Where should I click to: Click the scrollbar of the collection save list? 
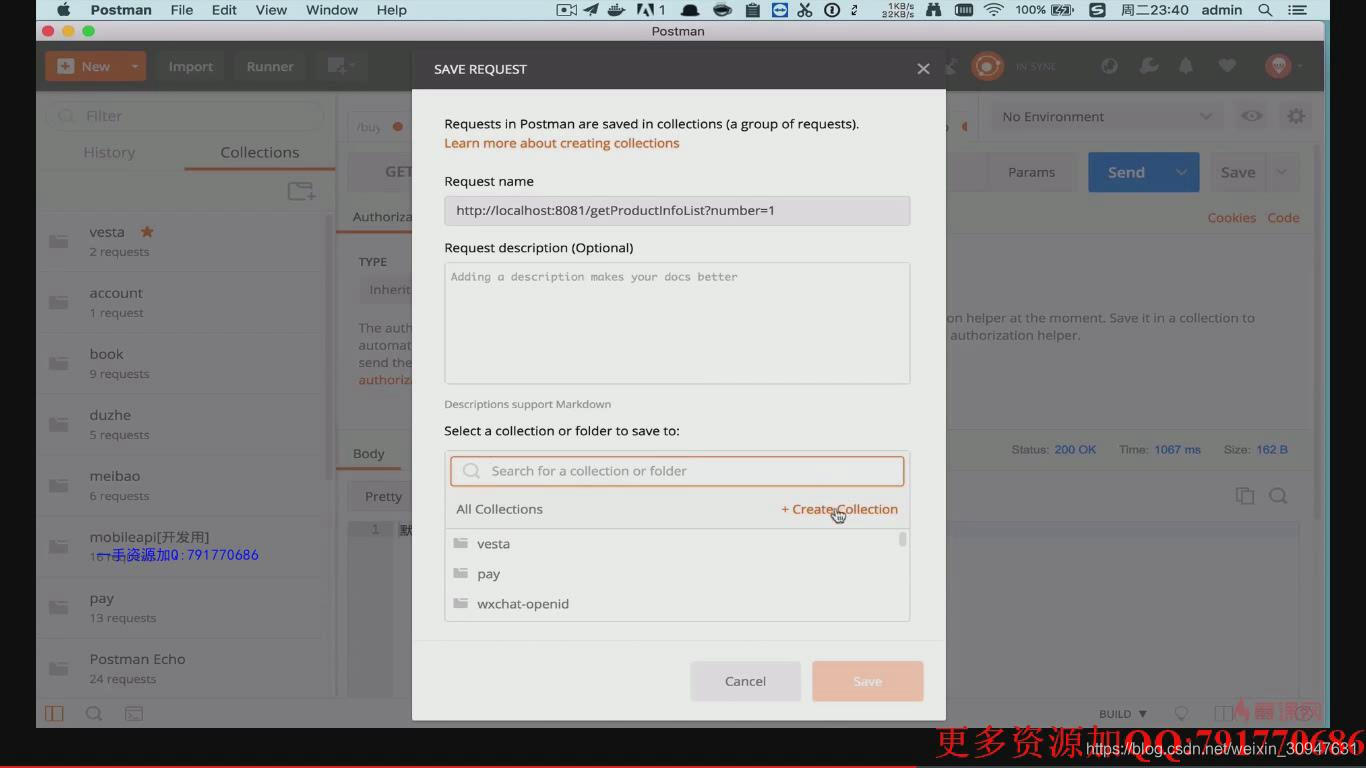click(903, 540)
